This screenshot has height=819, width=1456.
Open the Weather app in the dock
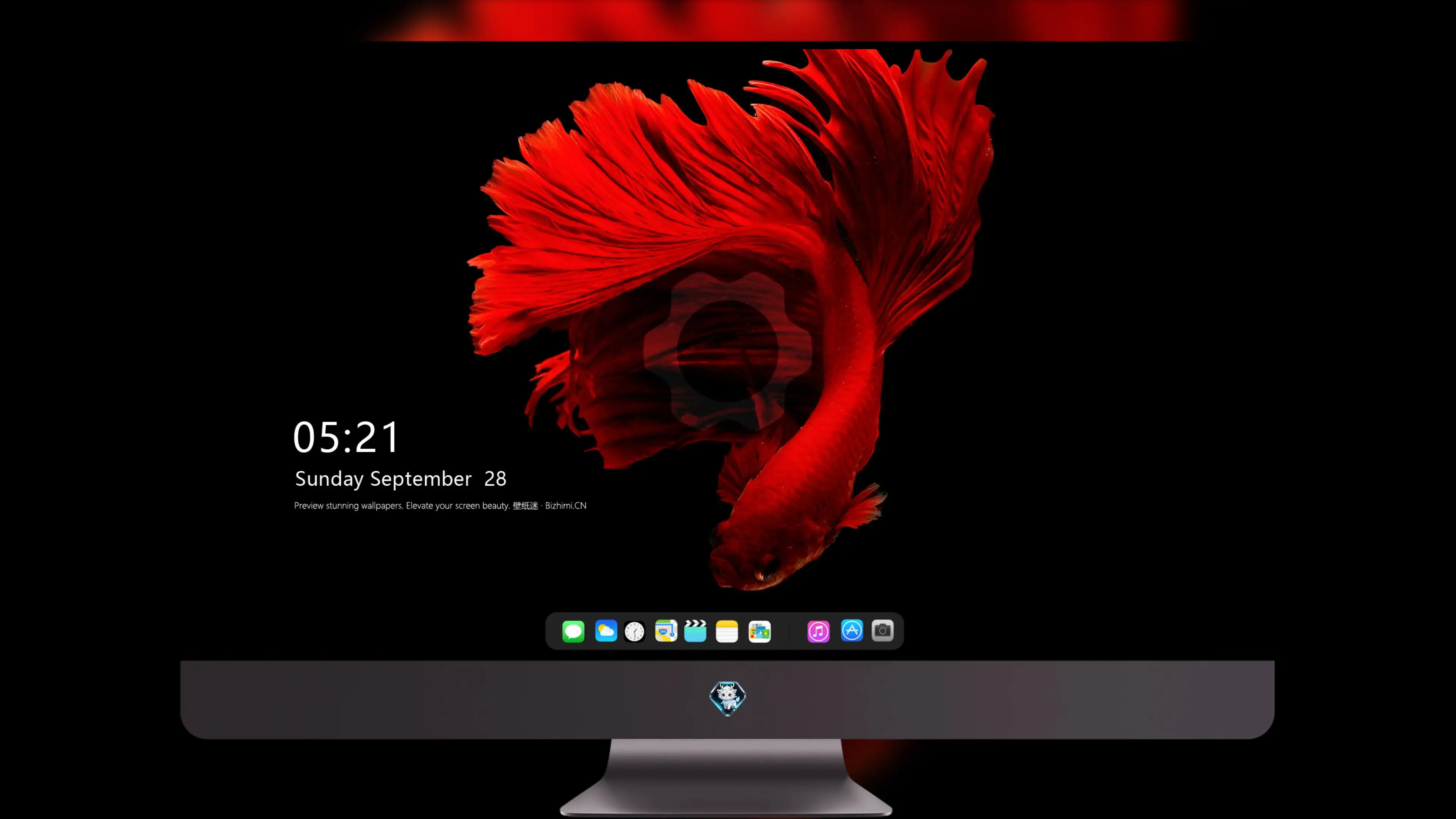click(x=606, y=631)
